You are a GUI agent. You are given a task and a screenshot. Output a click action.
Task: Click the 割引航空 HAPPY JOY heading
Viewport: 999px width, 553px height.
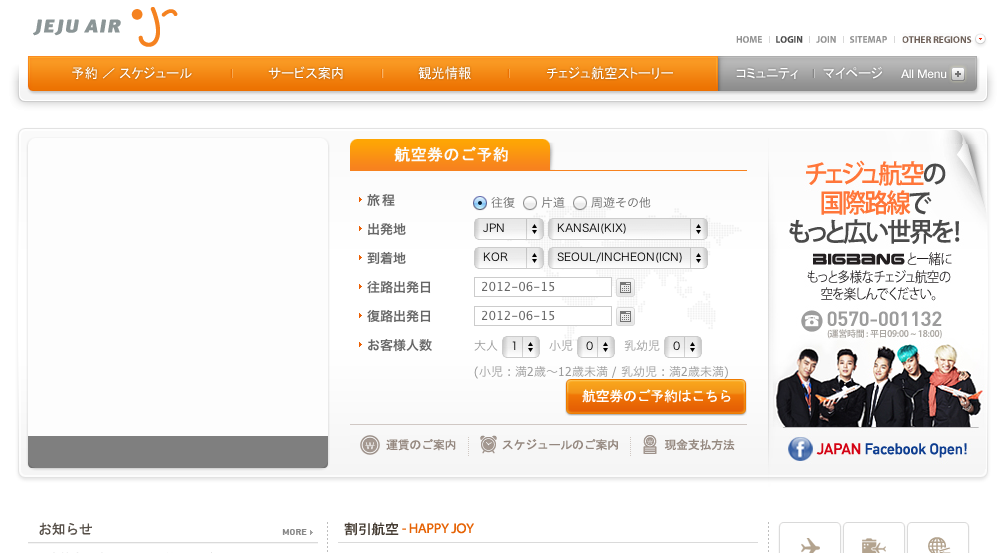point(409,529)
